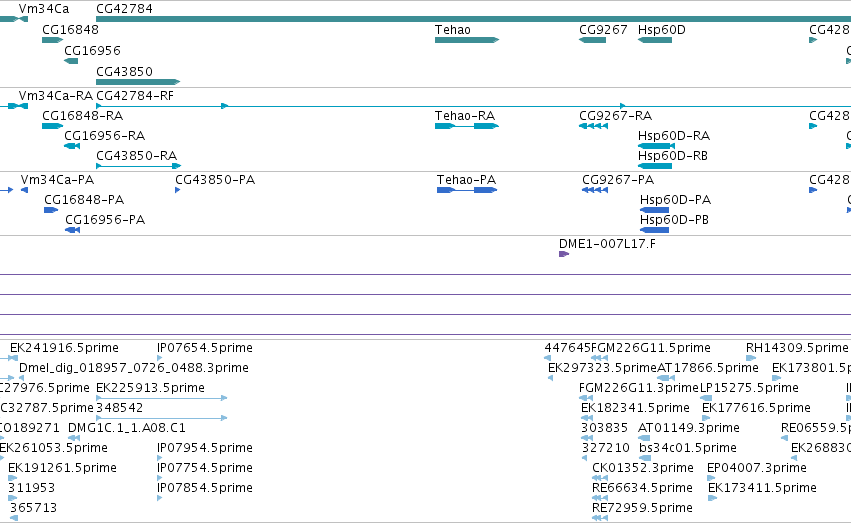851x523 pixels.
Task: Select the CG16848-PA protein glyph
Action: (x=51, y=210)
